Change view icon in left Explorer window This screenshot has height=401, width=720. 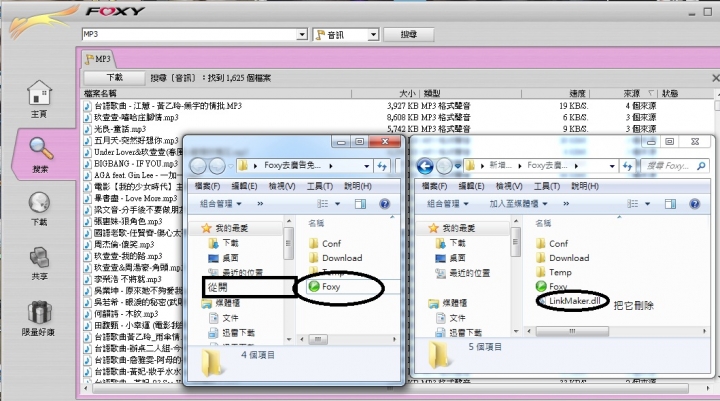point(323,203)
